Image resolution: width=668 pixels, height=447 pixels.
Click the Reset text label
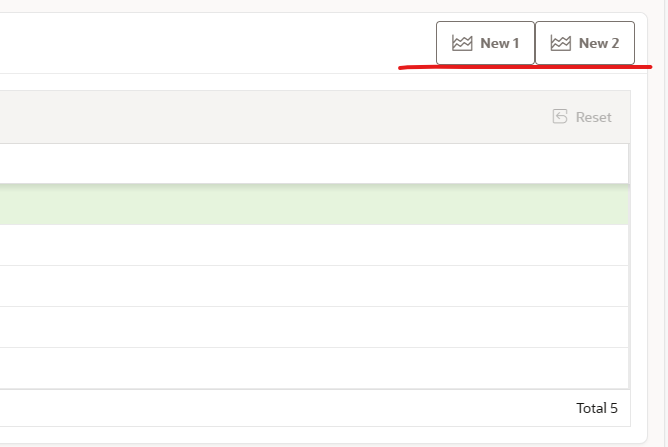point(593,117)
